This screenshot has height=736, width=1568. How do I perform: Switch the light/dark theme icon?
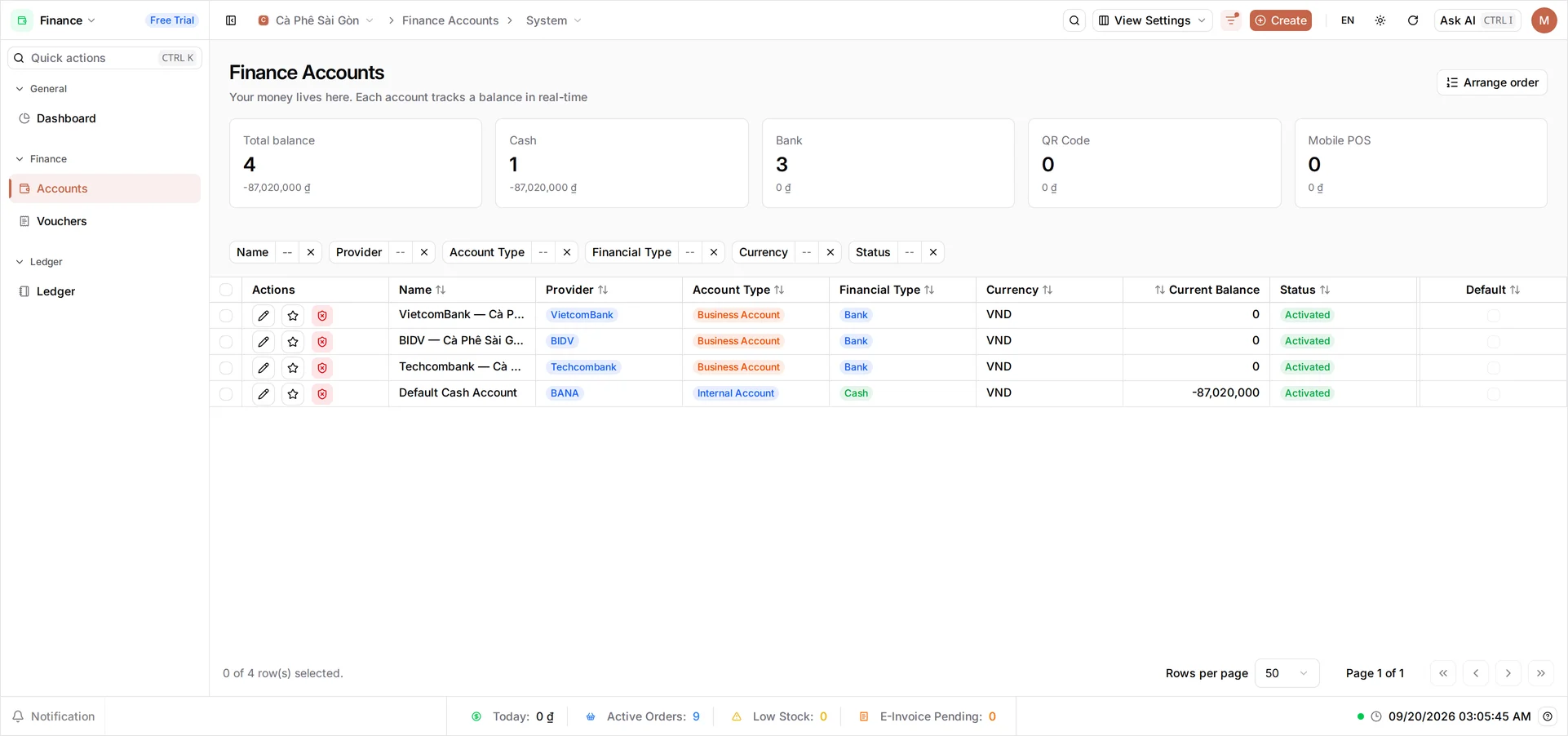pyautogui.click(x=1380, y=20)
